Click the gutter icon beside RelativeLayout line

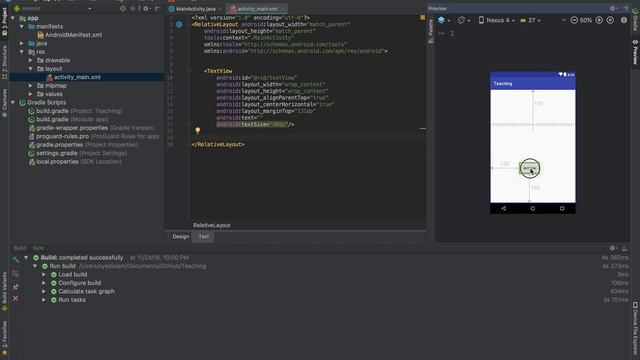tap(179, 24)
